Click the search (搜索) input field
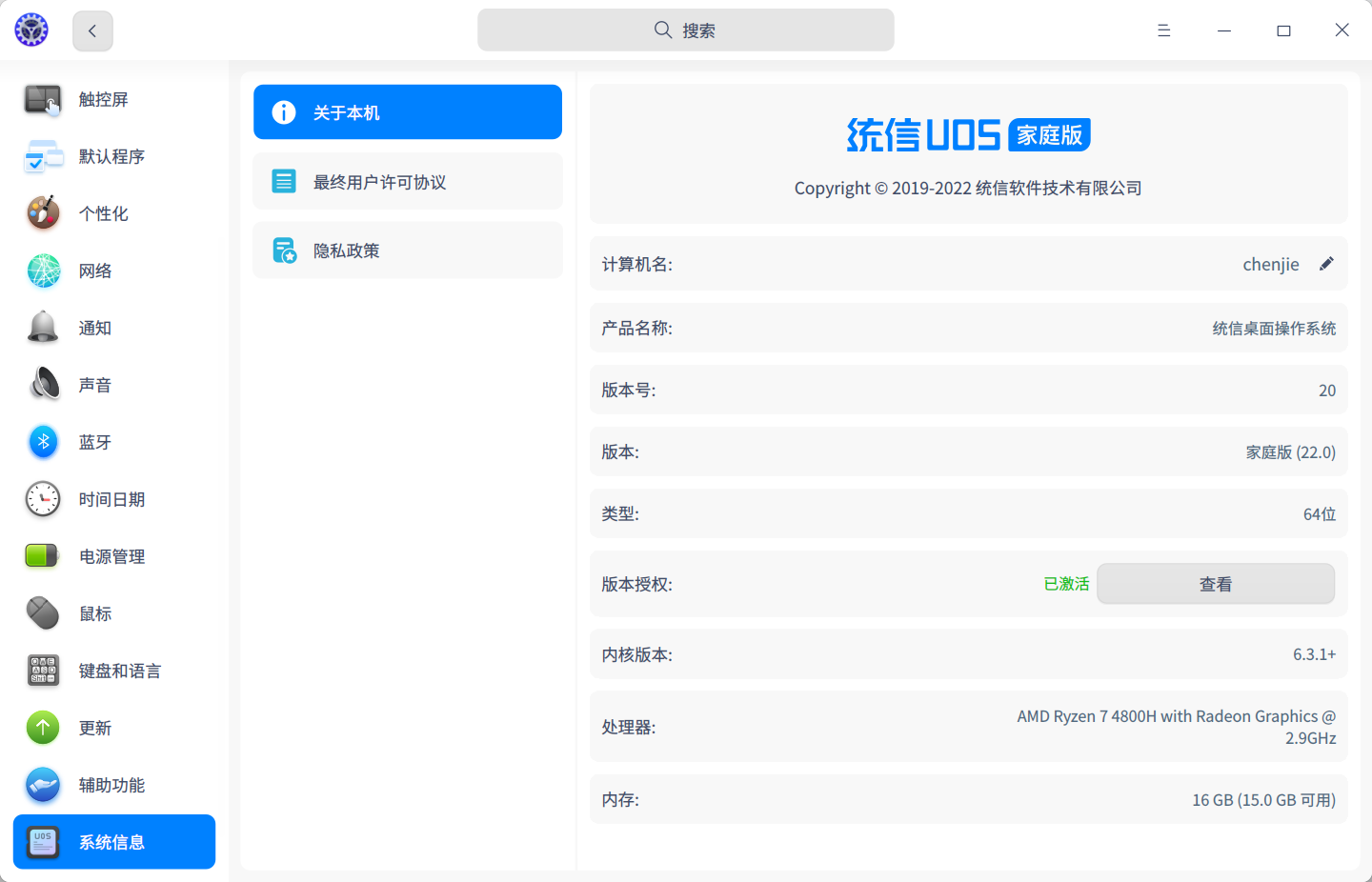 [685, 30]
